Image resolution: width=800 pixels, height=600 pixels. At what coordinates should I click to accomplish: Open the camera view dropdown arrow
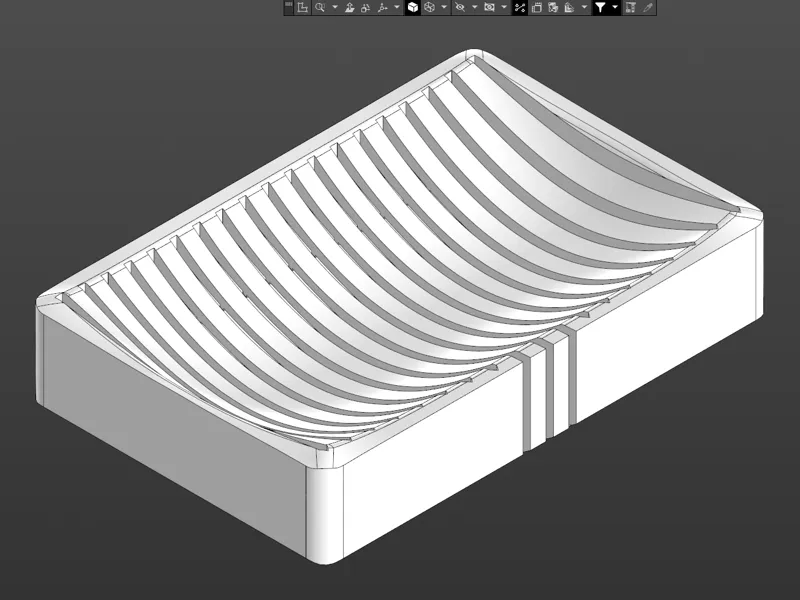click(x=504, y=7)
